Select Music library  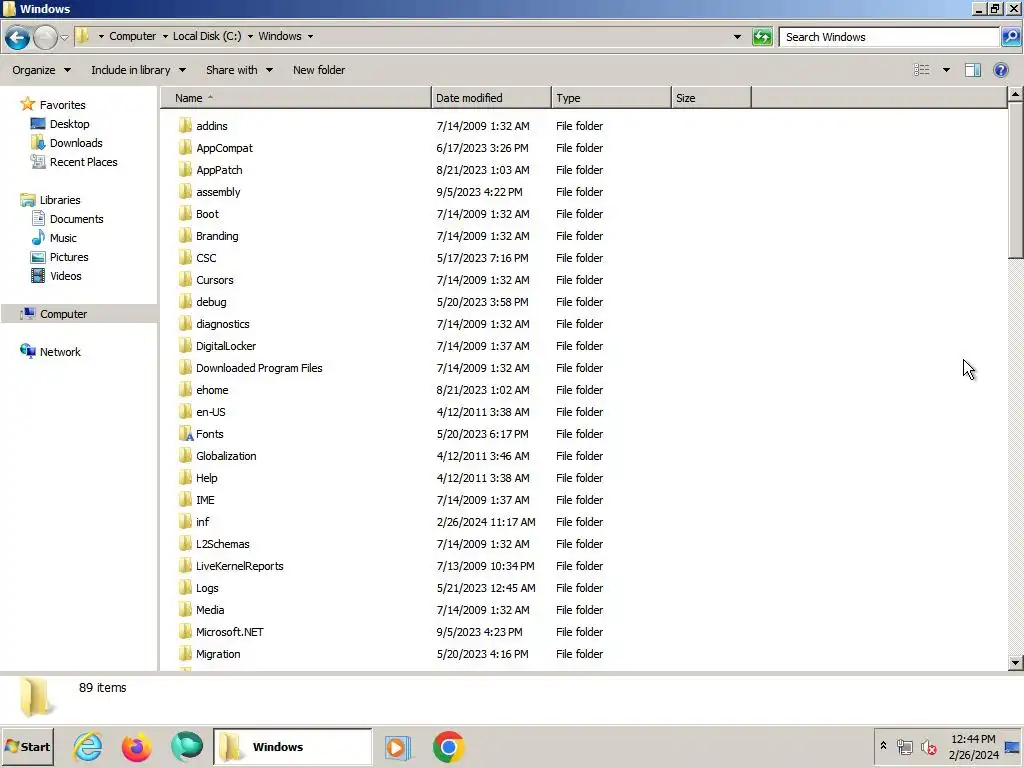tap(63, 238)
